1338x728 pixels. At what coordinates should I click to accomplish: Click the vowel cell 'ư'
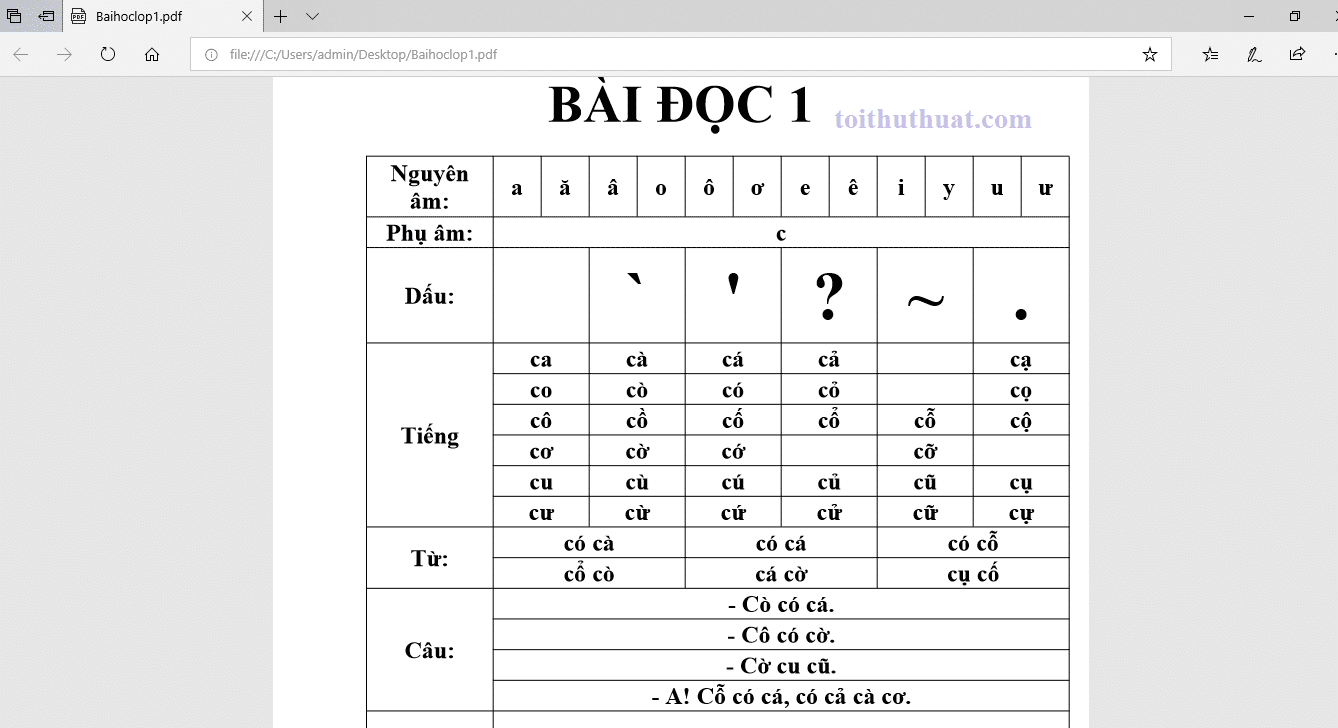[x=1045, y=187]
